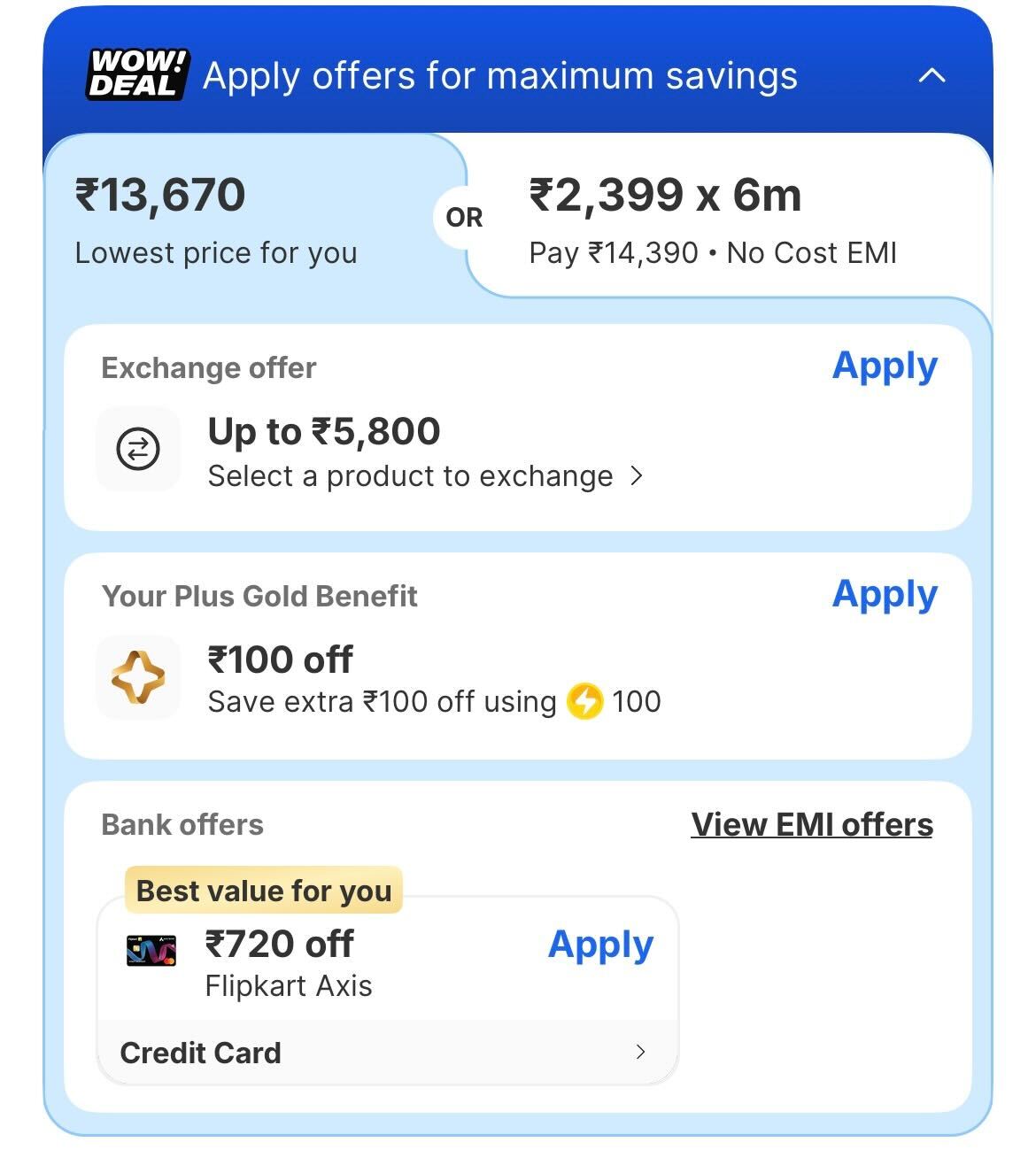Click the WOW! DEAL badge icon

(x=137, y=74)
